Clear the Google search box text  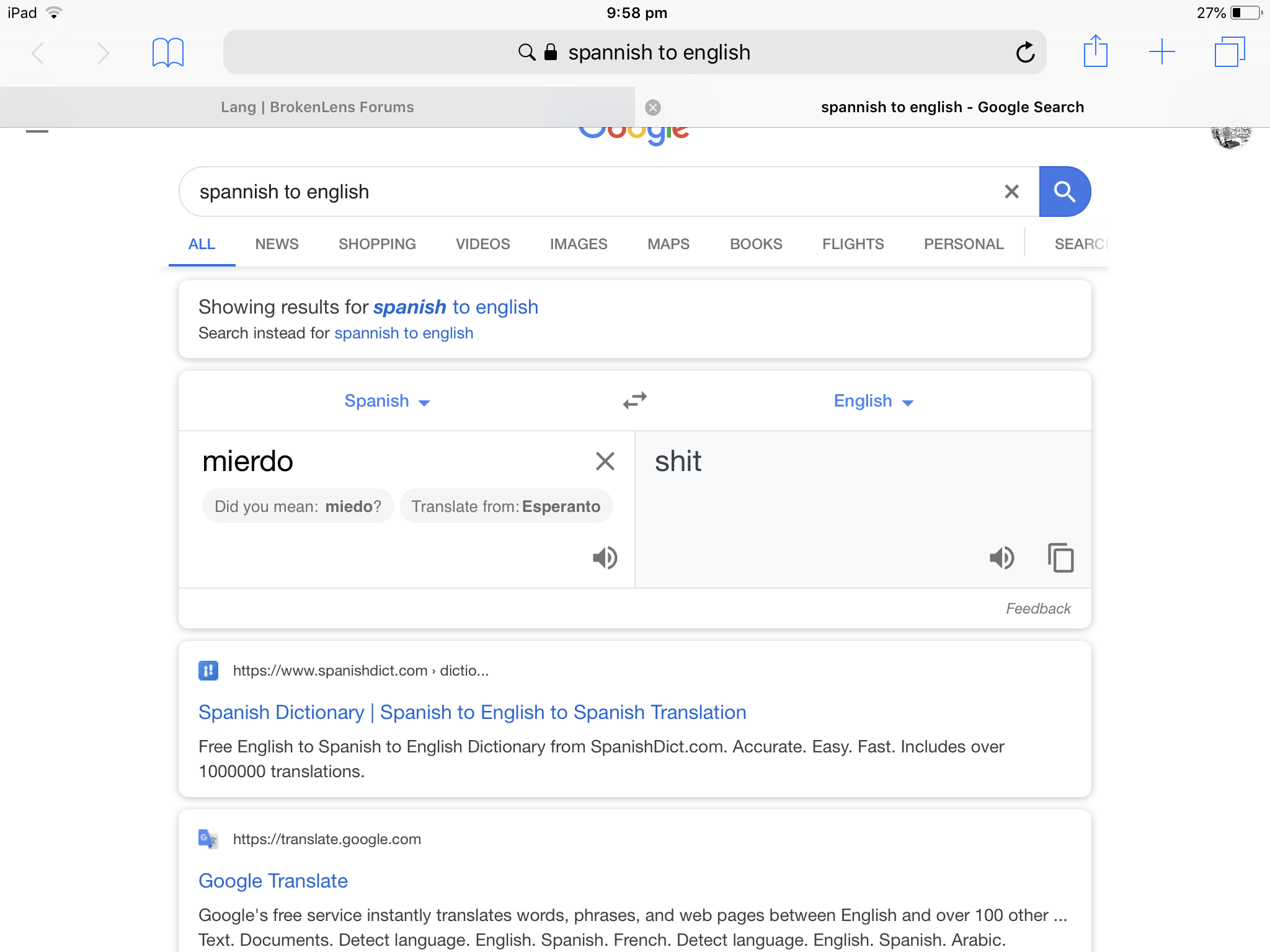(1011, 192)
